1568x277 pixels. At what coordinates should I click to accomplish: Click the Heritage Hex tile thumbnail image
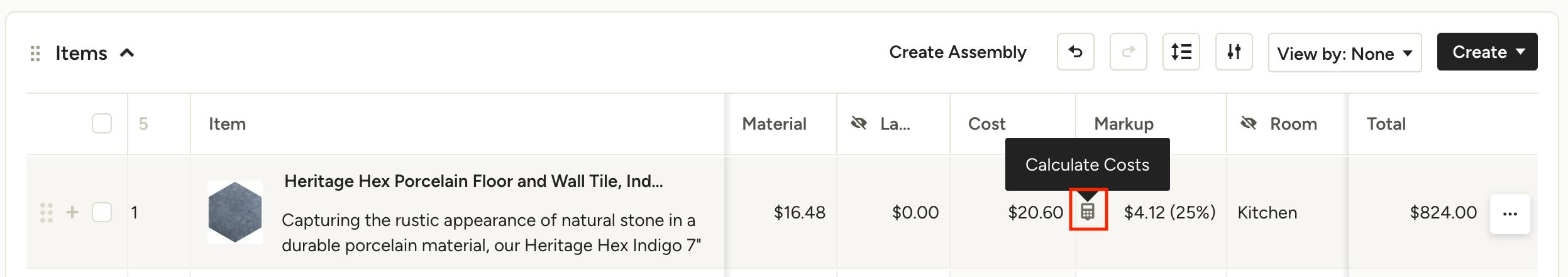pyautogui.click(x=235, y=212)
